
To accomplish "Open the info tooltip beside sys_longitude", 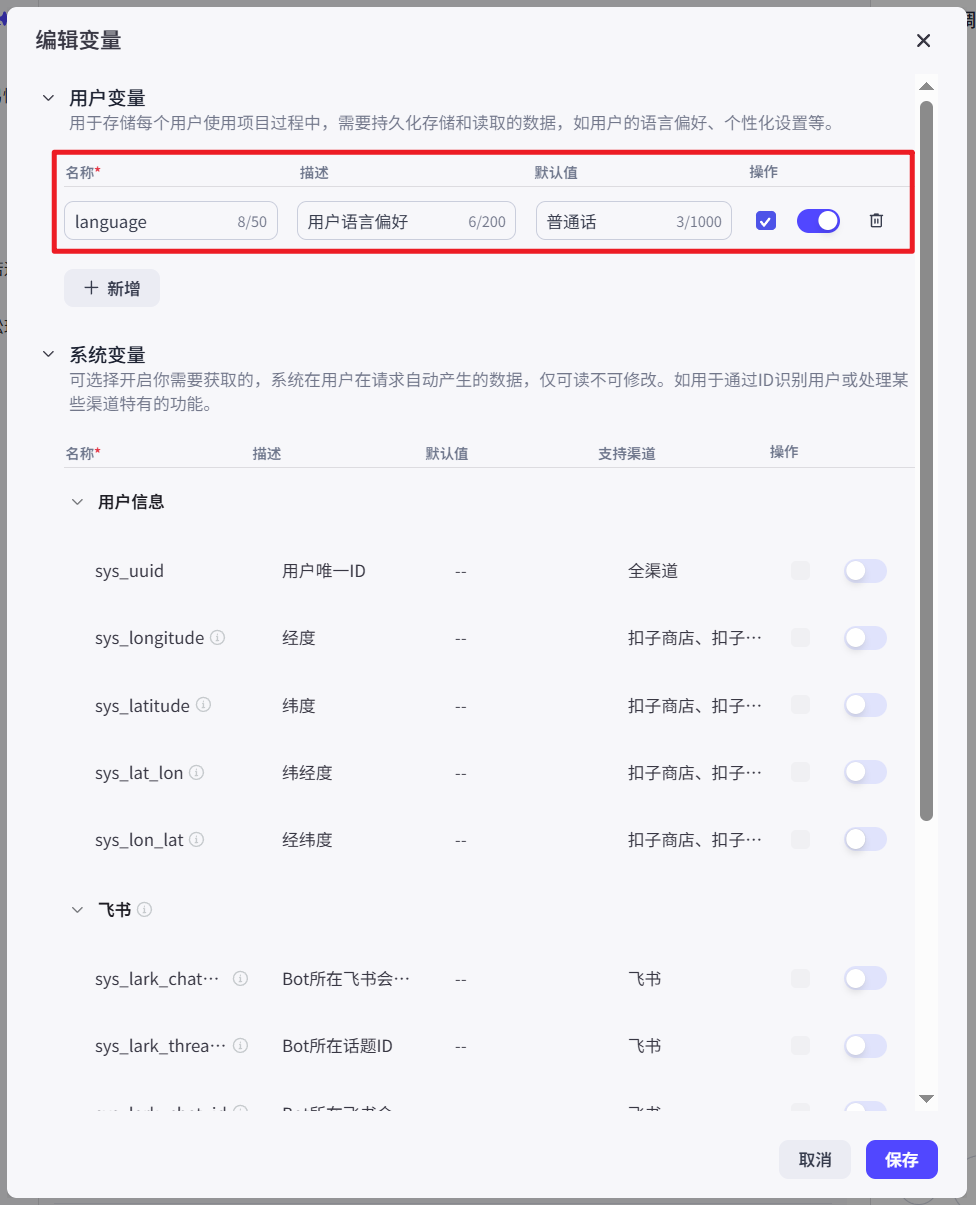I will (219, 637).
